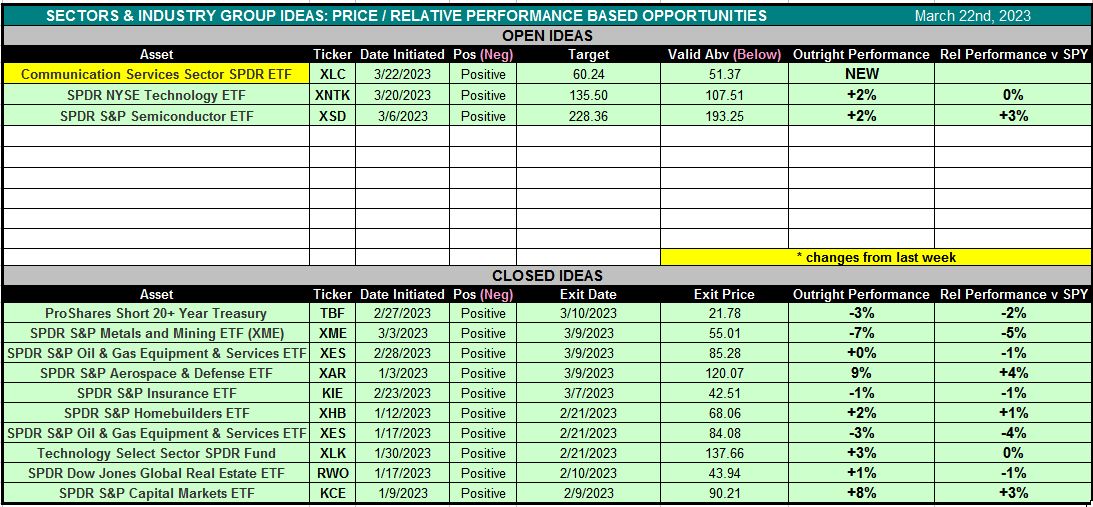Select the TBF ticker cell
Screen dimensions: 1093x507
(x=332, y=313)
